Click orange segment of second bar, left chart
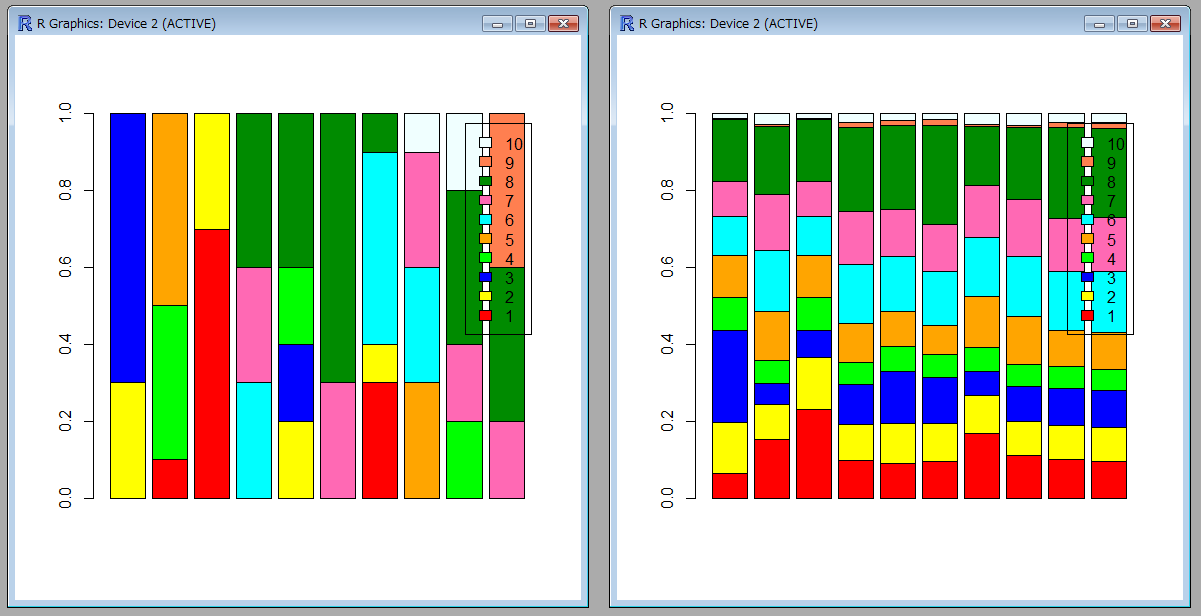 (x=170, y=209)
